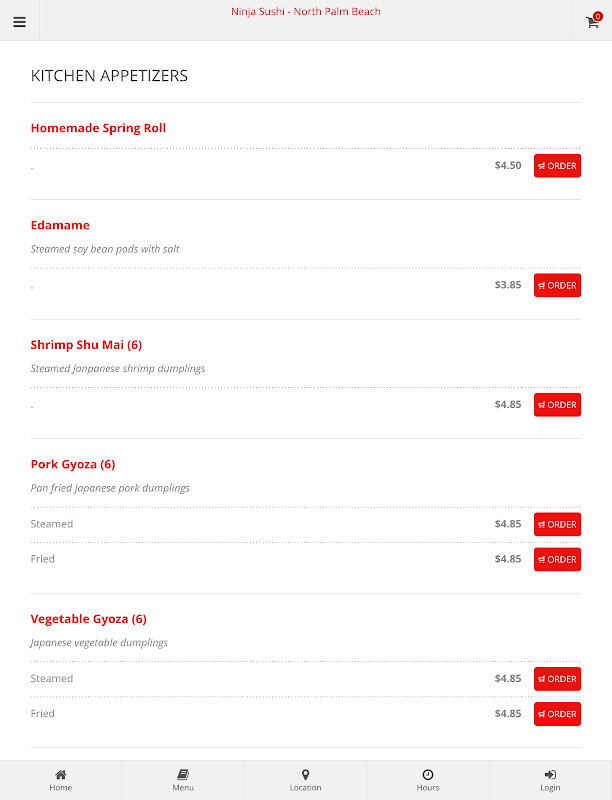
Task: Open Location pin in bottom bar
Action: (x=305, y=781)
